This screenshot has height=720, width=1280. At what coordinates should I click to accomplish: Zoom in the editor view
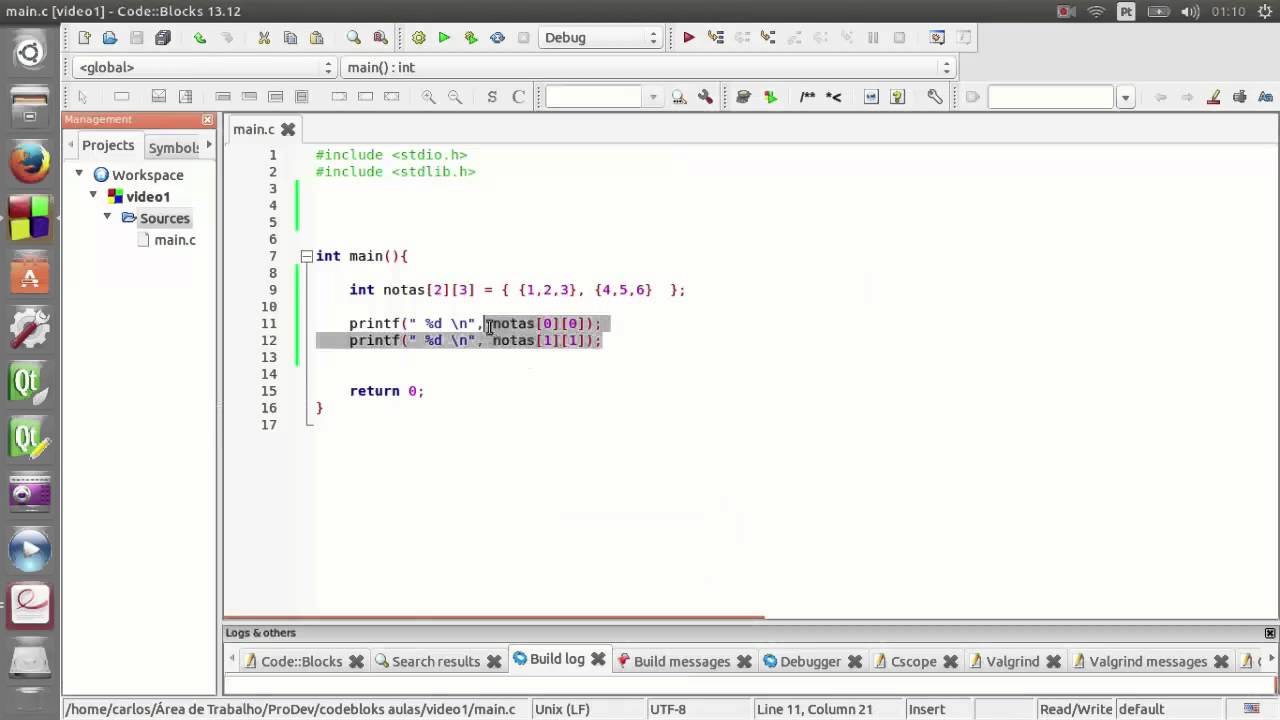(x=429, y=97)
